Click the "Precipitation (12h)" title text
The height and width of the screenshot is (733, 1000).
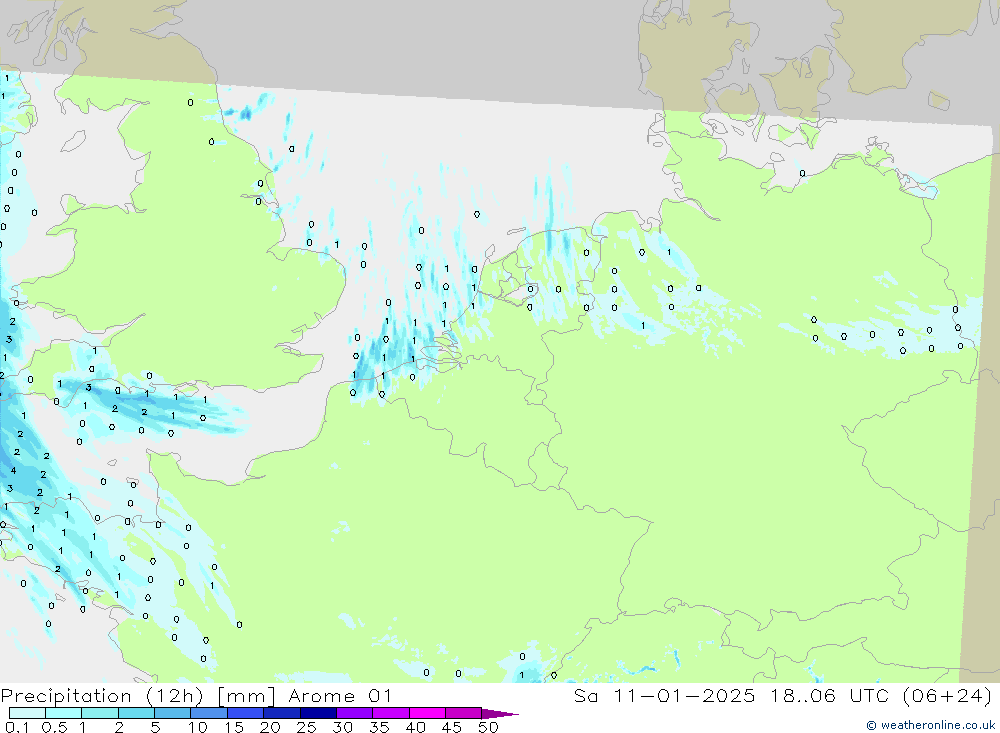click(x=102, y=696)
